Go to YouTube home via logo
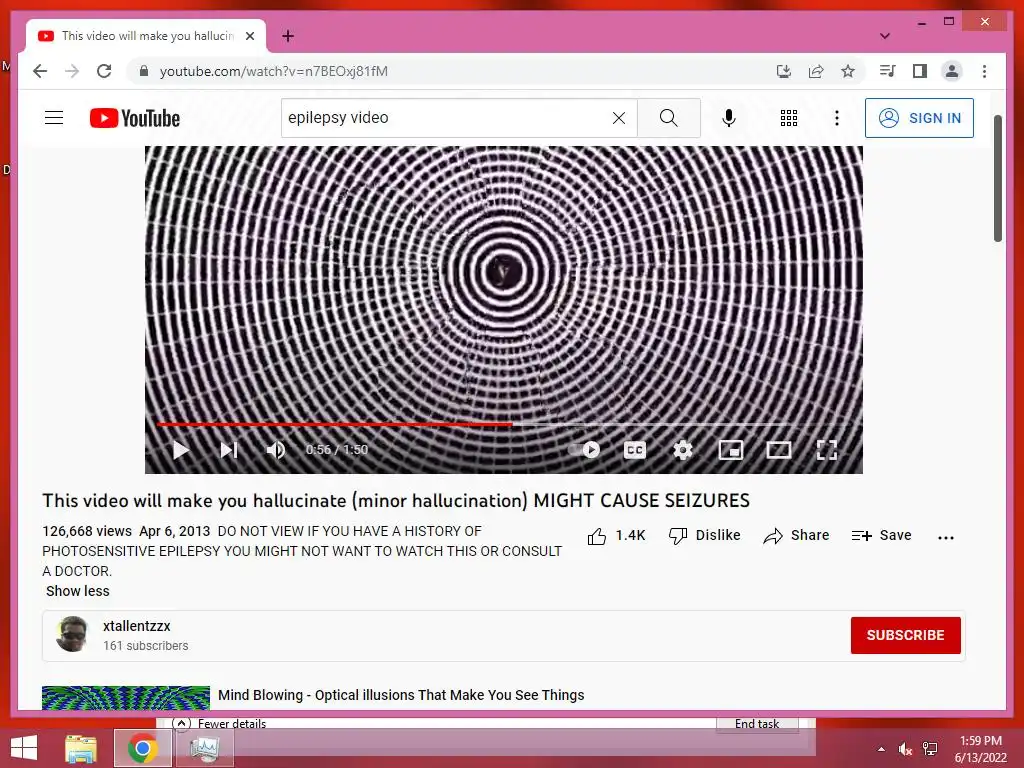This screenshot has width=1024, height=768. coord(135,118)
